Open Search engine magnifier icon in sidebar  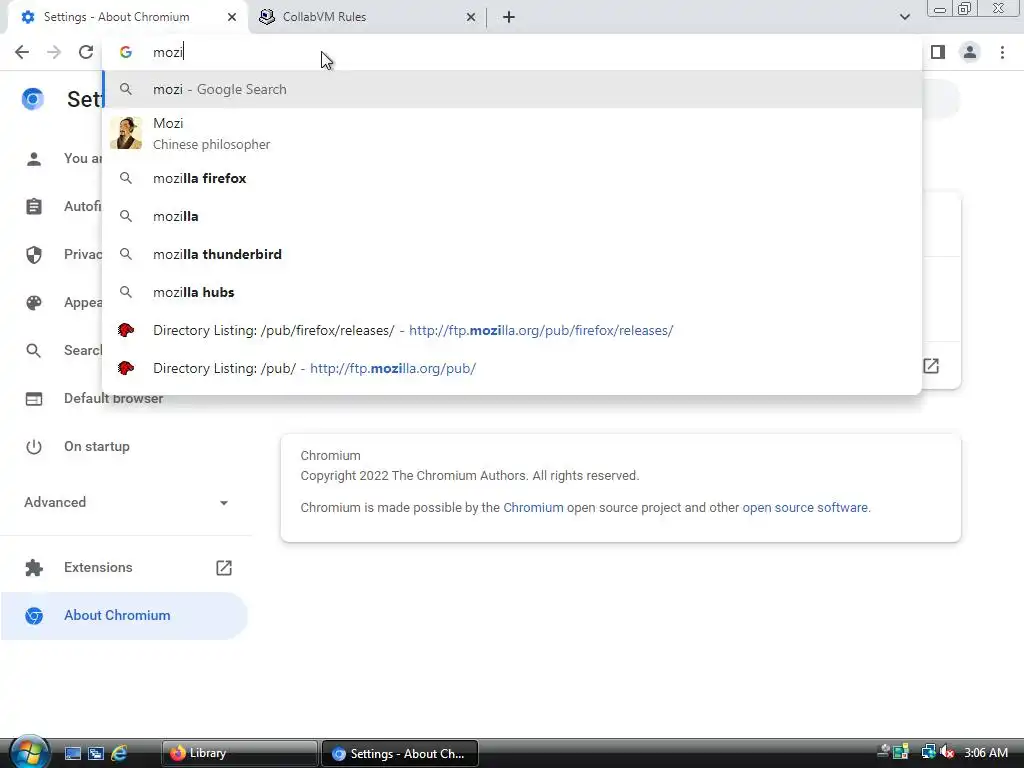click(34, 351)
